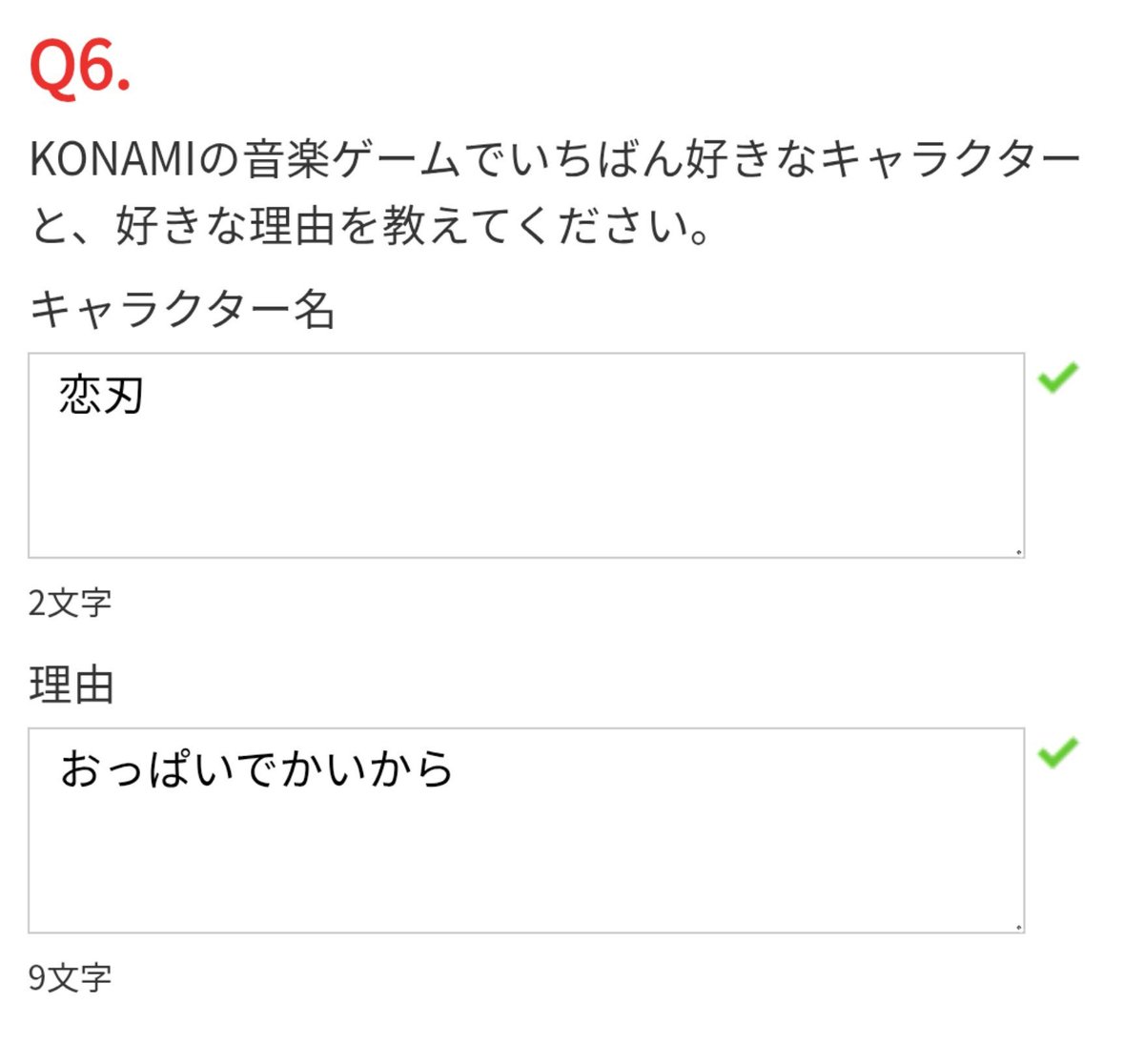Click the resize grip of the 理由 textarea
This screenshot has height=1064, width=1144.
1018,926
